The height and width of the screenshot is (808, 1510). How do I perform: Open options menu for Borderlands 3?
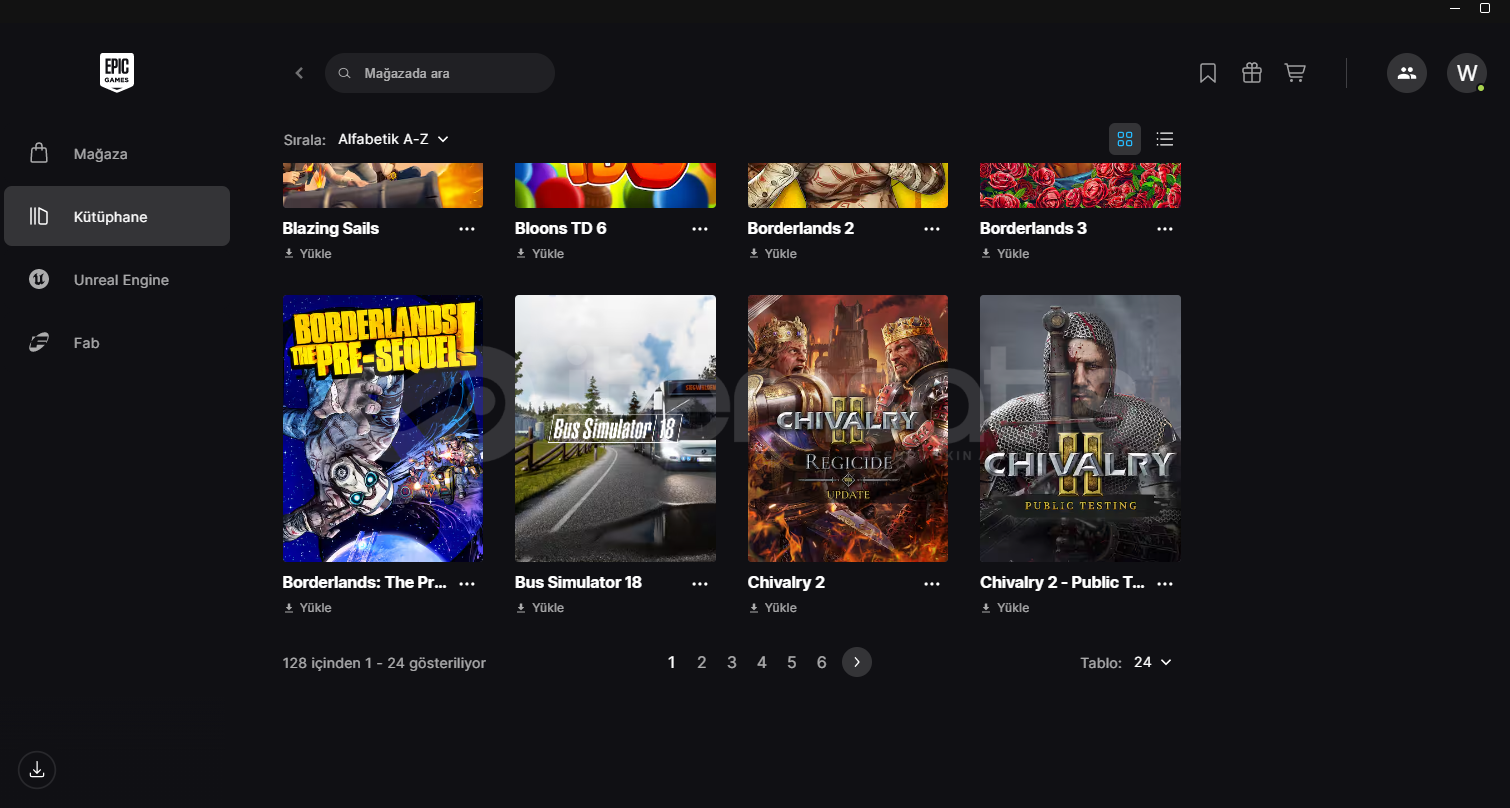(1165, 229)
